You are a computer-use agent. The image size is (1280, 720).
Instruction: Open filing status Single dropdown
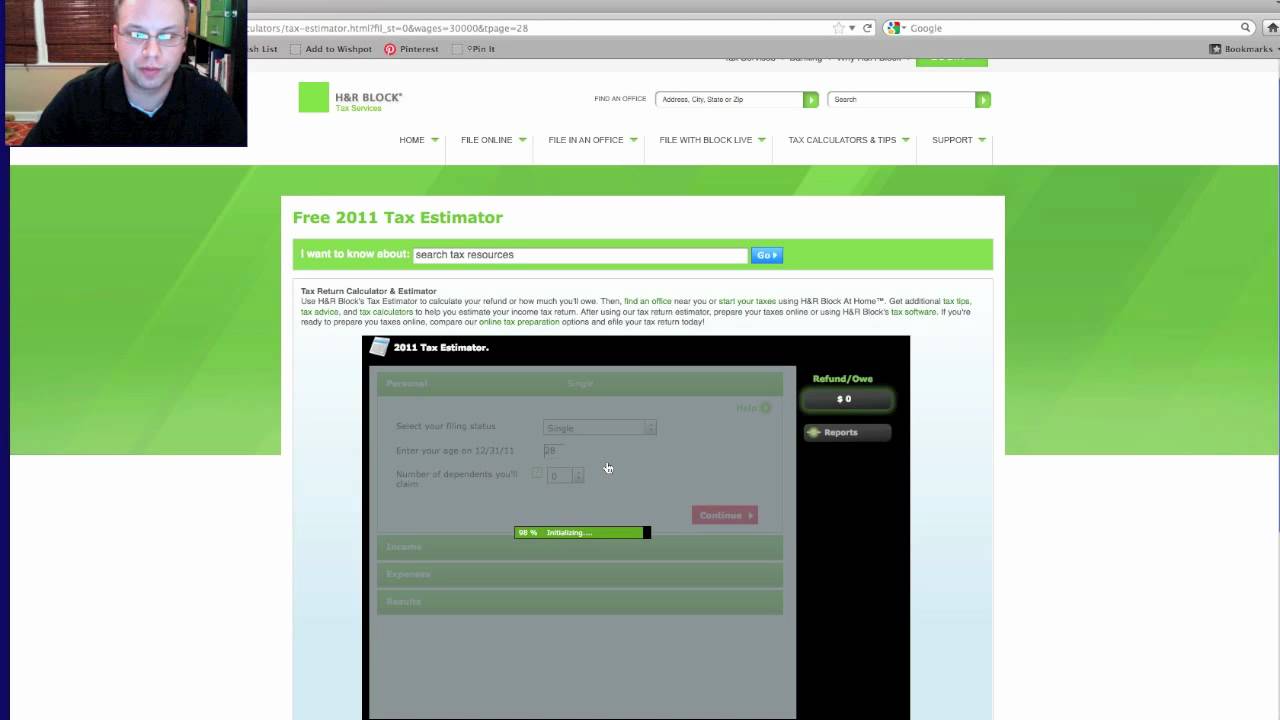click(599, 428)
